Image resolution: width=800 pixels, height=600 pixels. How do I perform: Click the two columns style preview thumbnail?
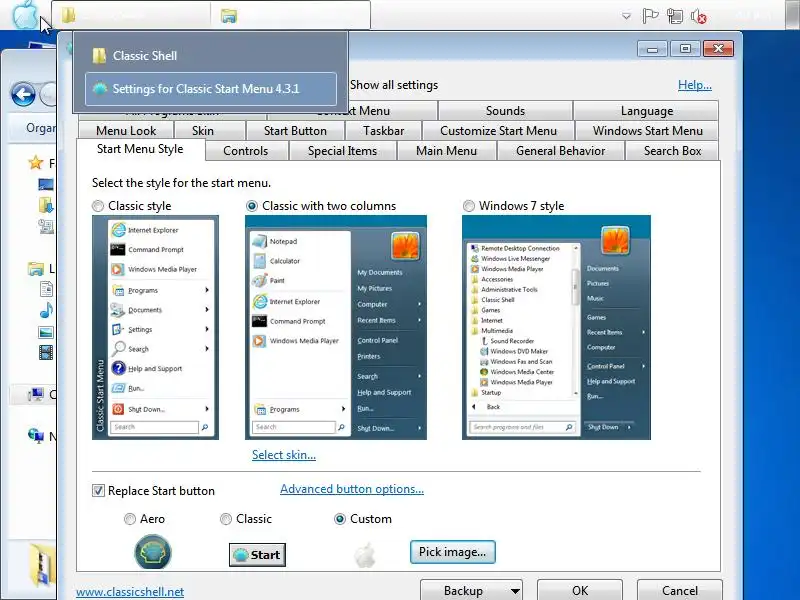336,327
